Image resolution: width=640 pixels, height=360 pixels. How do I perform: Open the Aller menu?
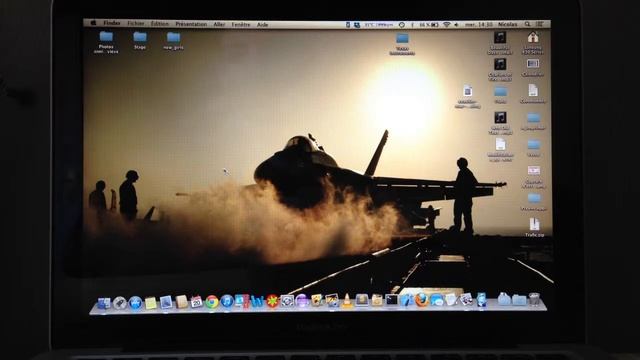pyautogui.click(x=219, y=24)
